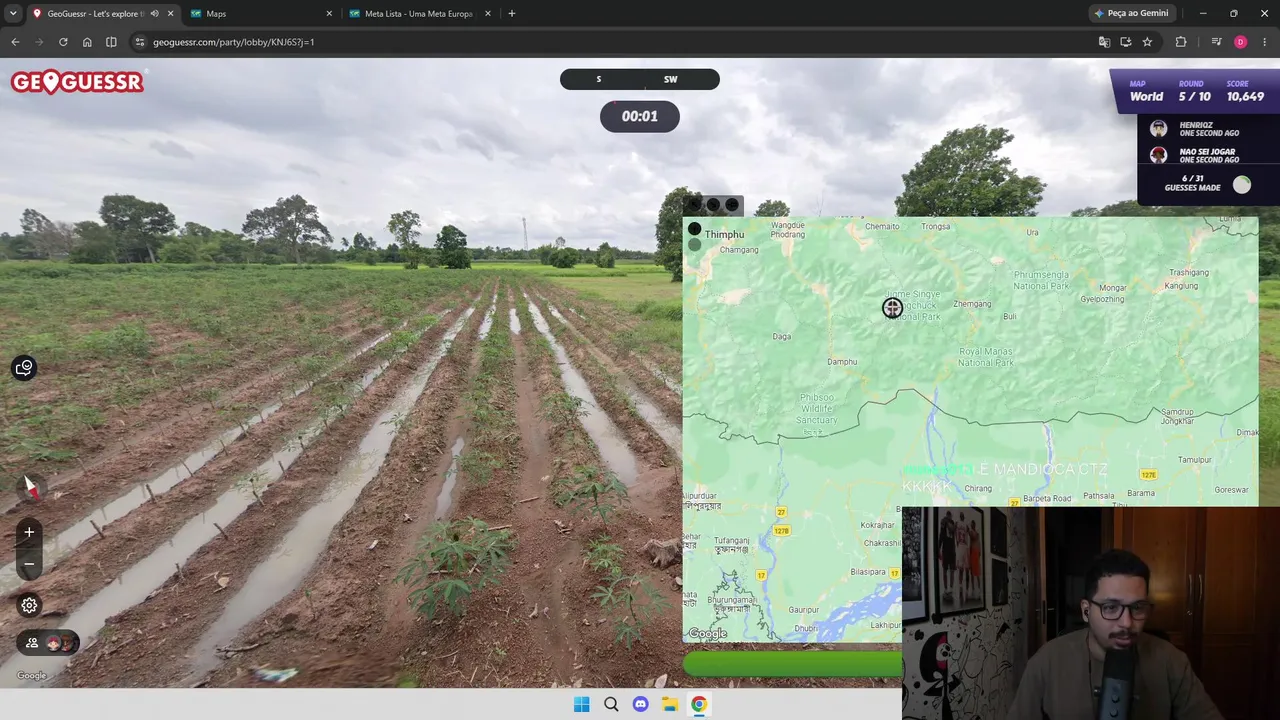Screen dimensions: 1280x720
Task: Open Discord from the taskbar
Action: click(640, 704)
